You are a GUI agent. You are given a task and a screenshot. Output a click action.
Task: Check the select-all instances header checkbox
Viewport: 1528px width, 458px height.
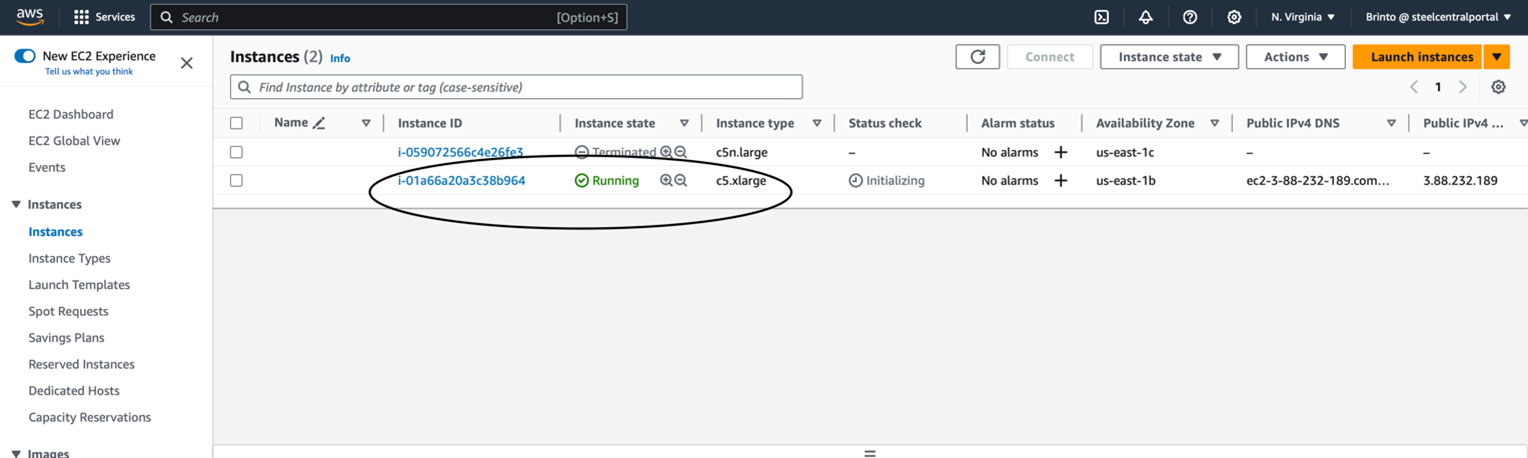(236, 123)
